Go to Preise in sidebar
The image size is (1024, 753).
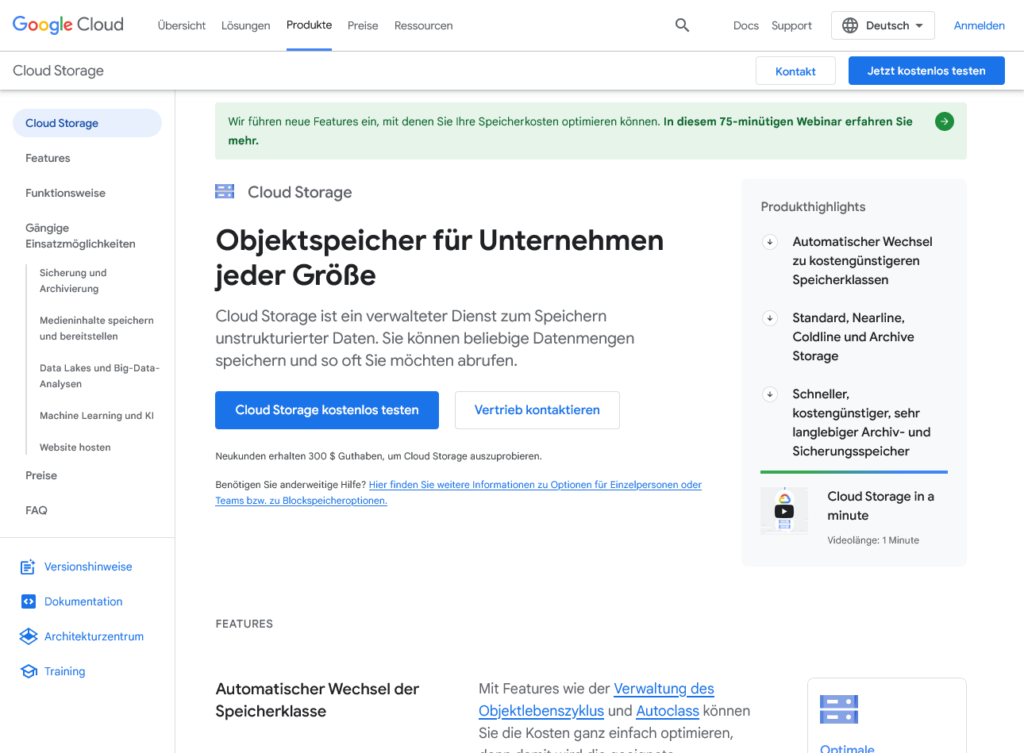(x=41, y=475)
